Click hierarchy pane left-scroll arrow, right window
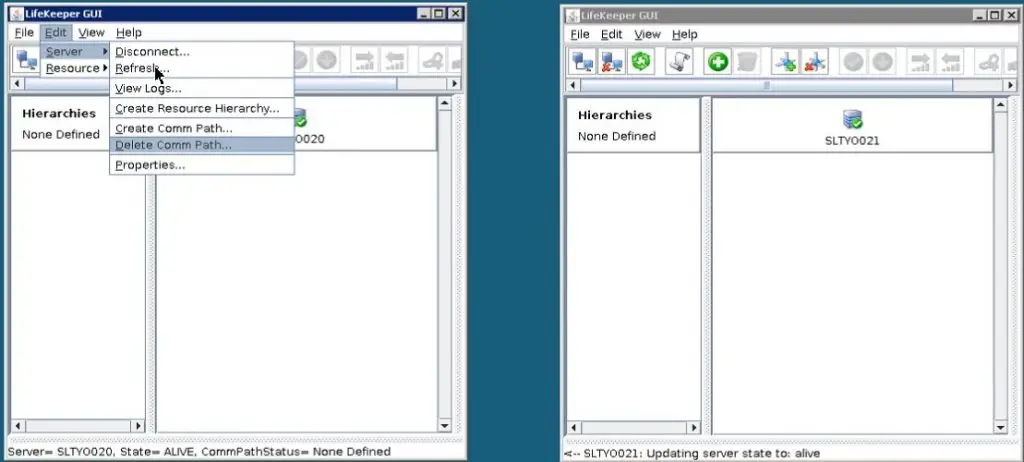This screenshot has height=462, width=1024. 573,427
